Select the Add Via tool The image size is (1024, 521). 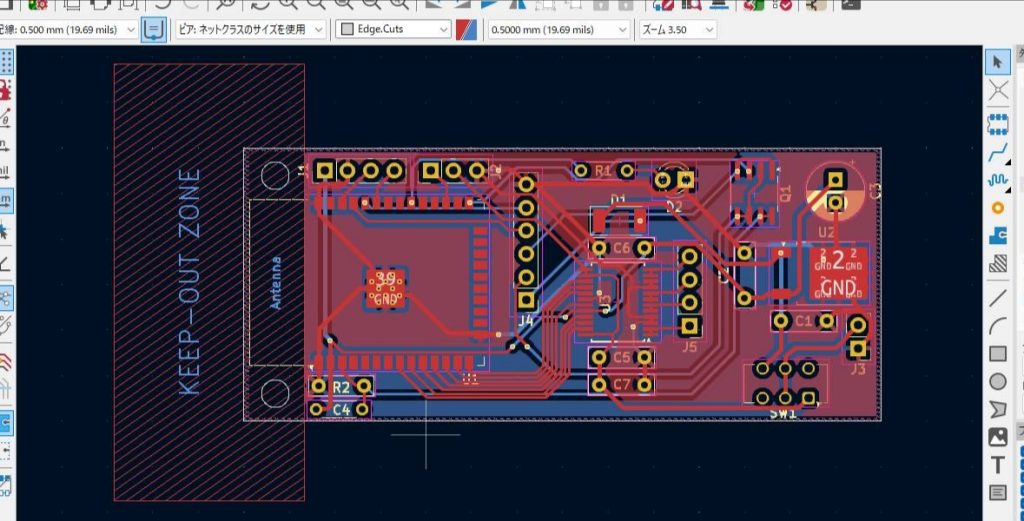(x=997, y=208)
